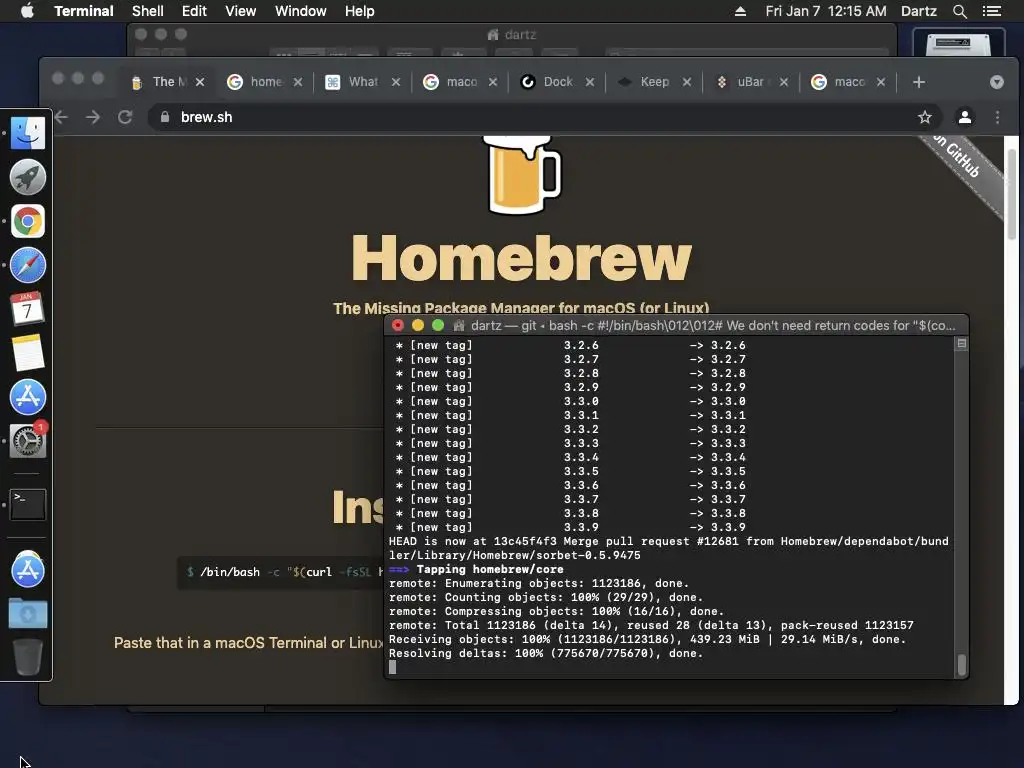
Task: Open the Shell menu
Action: [x=148, y=11]
